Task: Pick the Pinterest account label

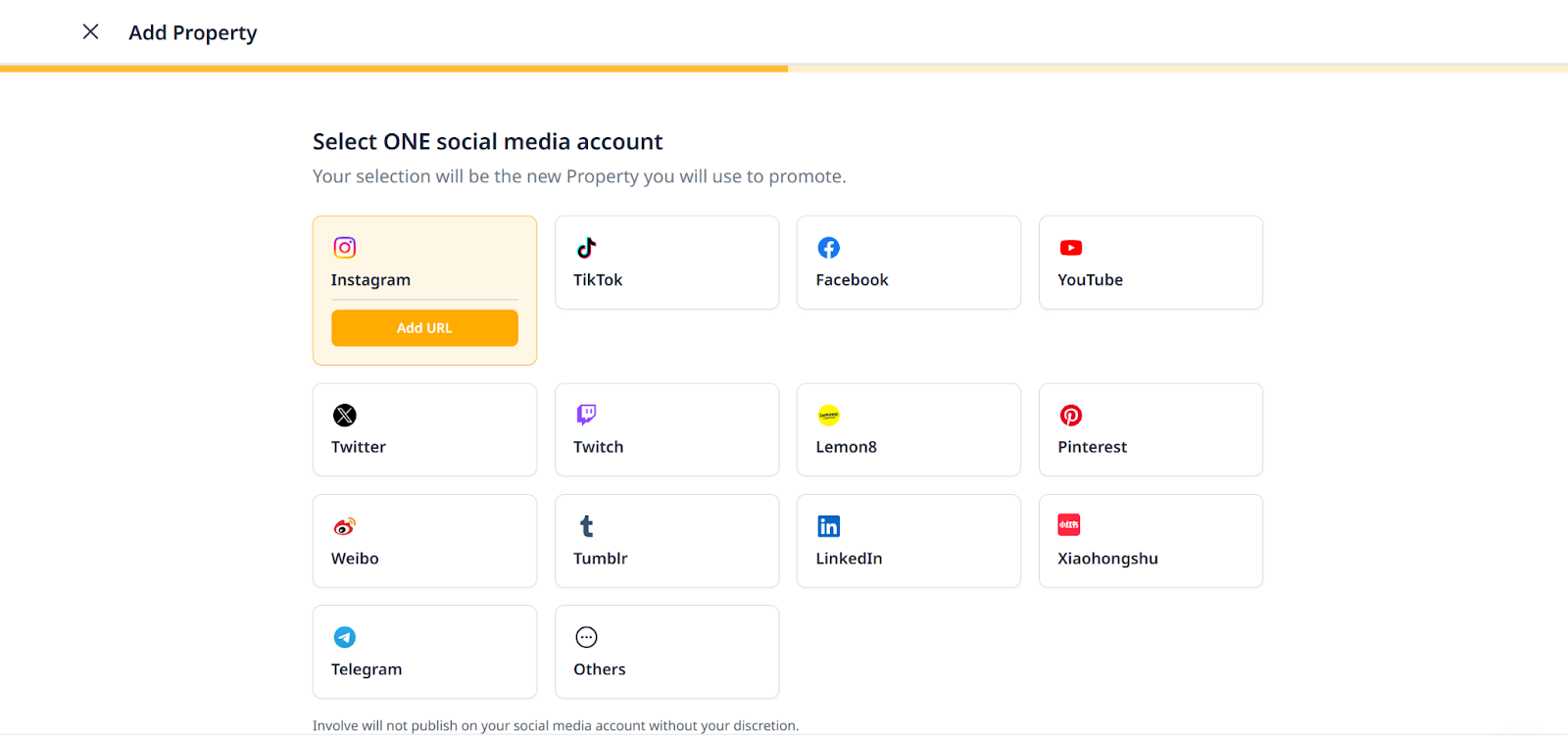Action: pos(1092,447)
